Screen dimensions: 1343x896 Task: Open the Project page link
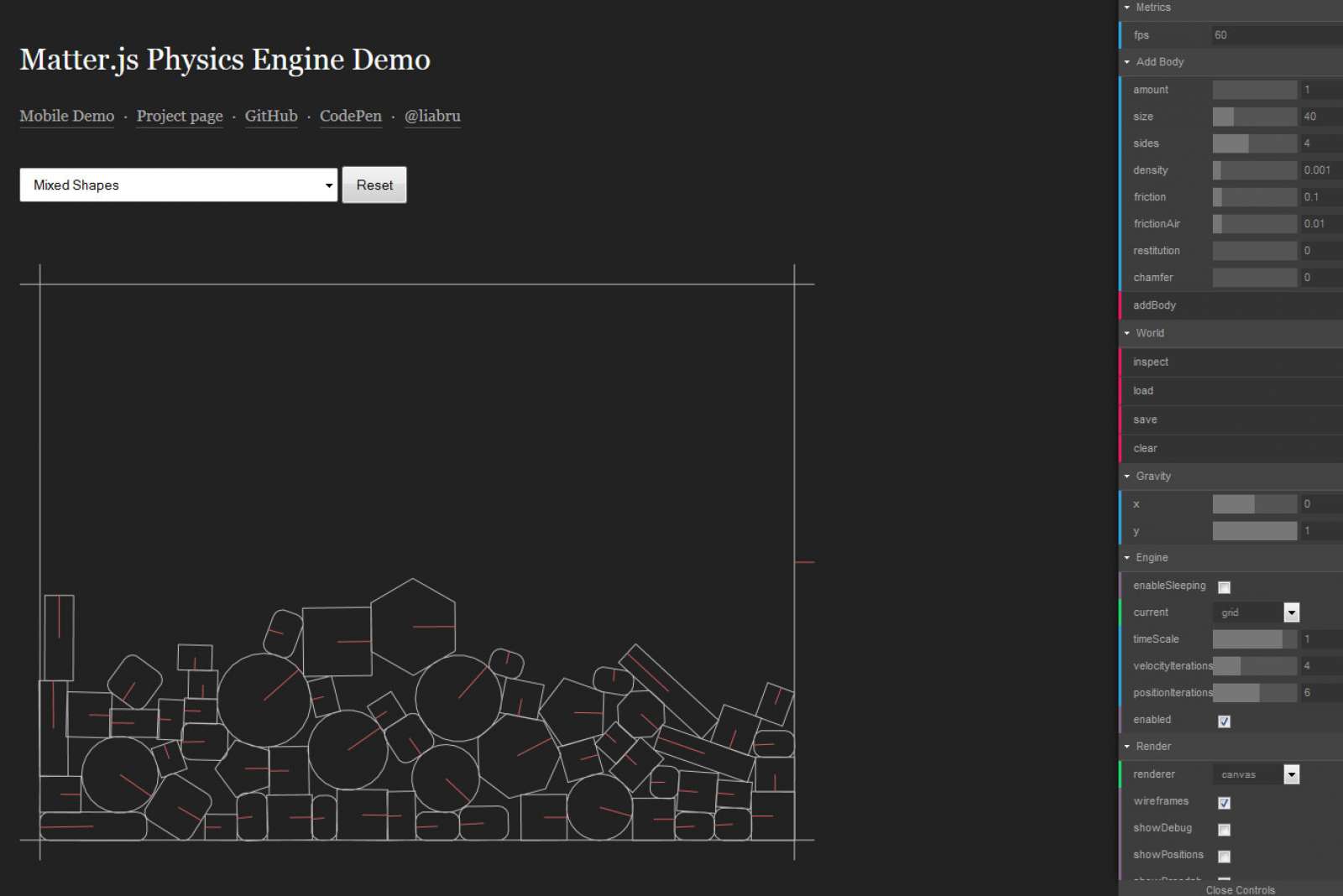(180, 116)
